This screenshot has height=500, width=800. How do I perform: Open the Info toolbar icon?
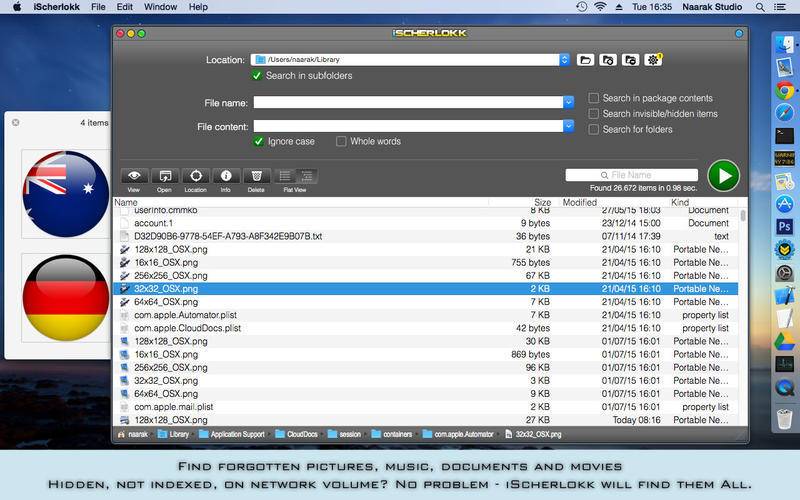point(226,176)
